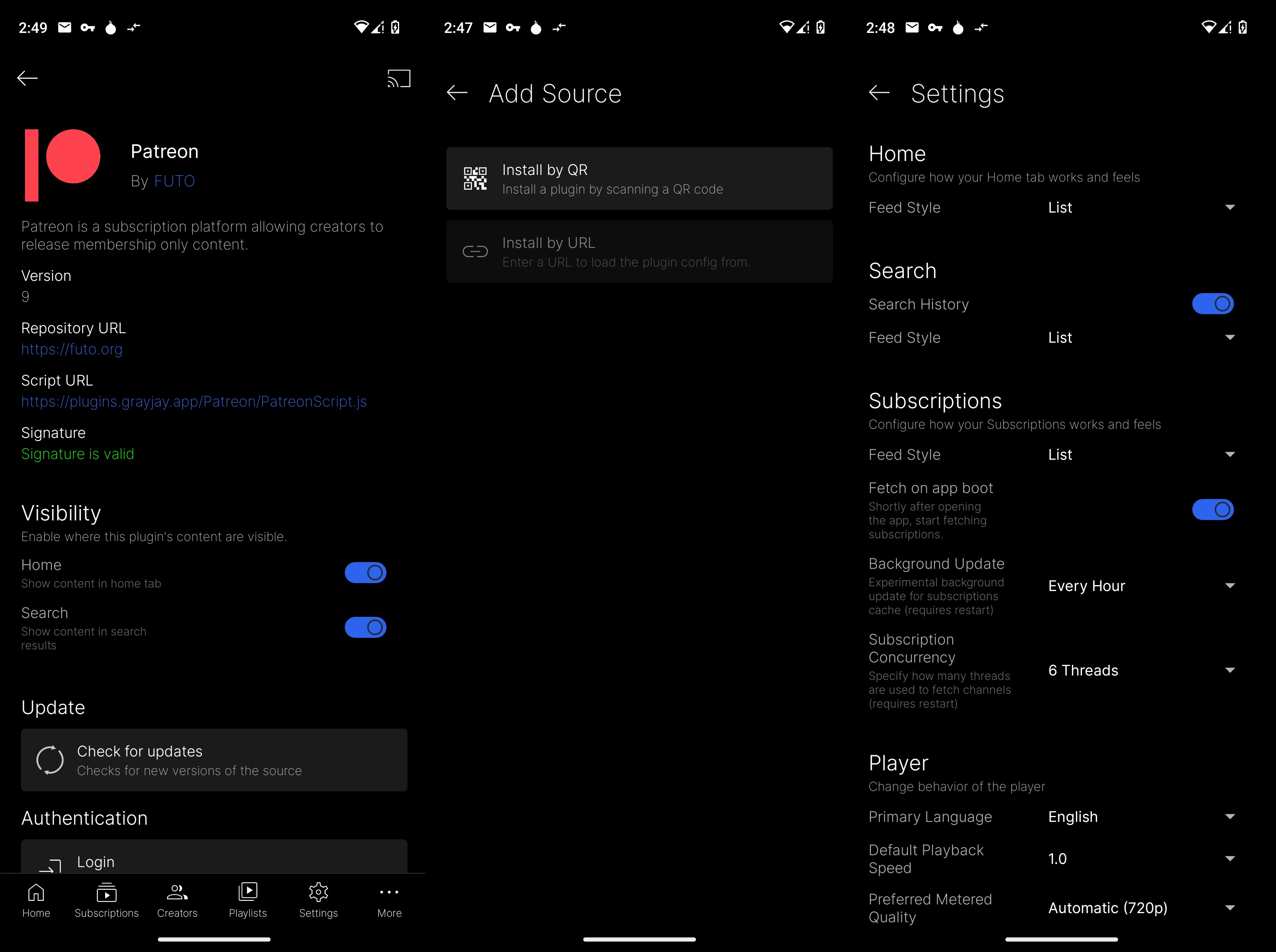The height and width of the screenshot is (952, 1276).
Task: Click the refresh icon in Check for updates
Action: (50, 760)
